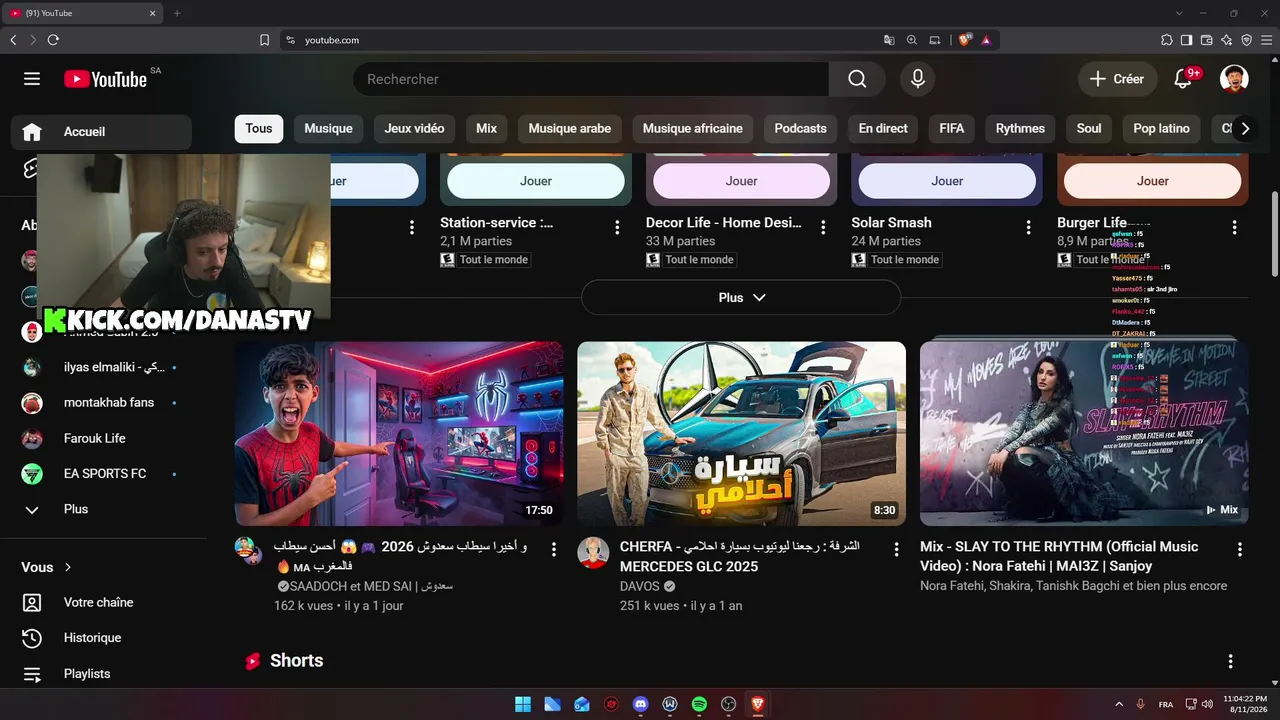1280x720 pixels.
Task: Open the Brave Shields icon
Action: pyautogui.click(x=964, y=40)
